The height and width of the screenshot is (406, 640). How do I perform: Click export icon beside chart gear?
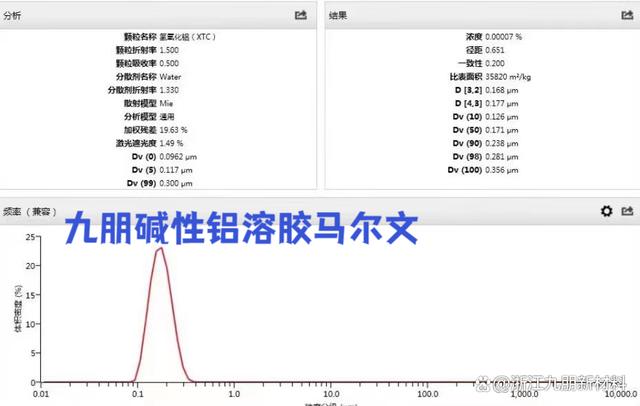(627, 211)
